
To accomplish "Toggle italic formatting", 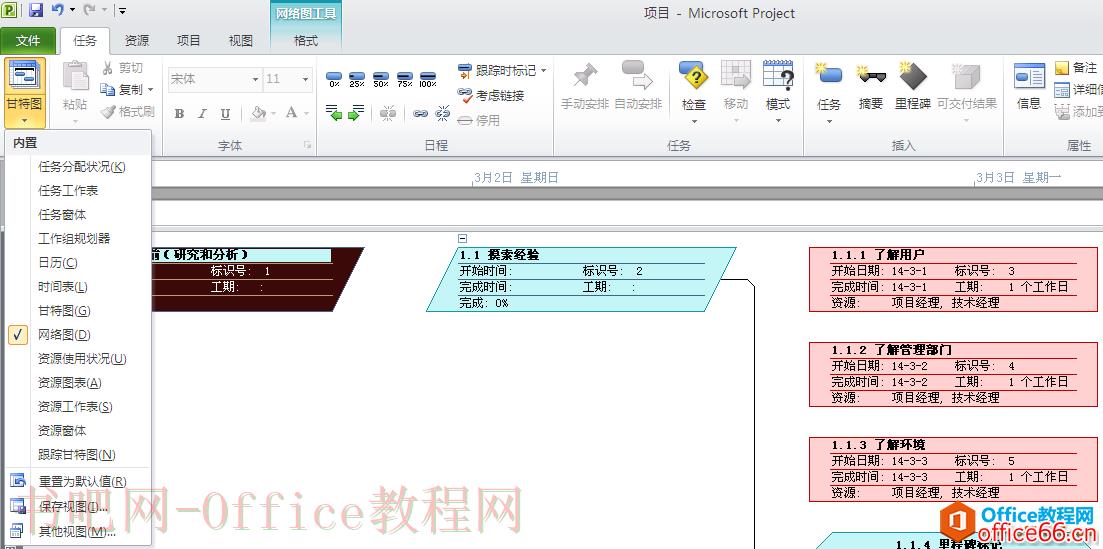I will [x=203, y=113].
